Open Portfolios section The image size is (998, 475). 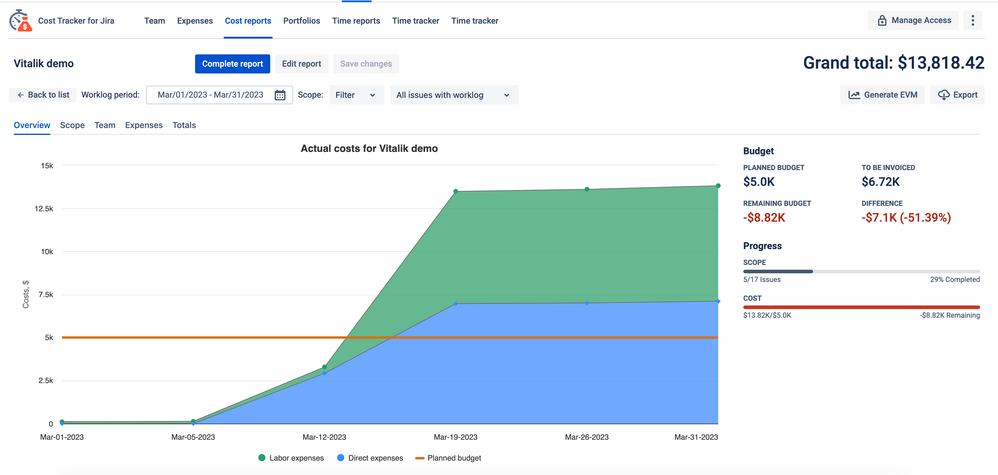[302, 20]
